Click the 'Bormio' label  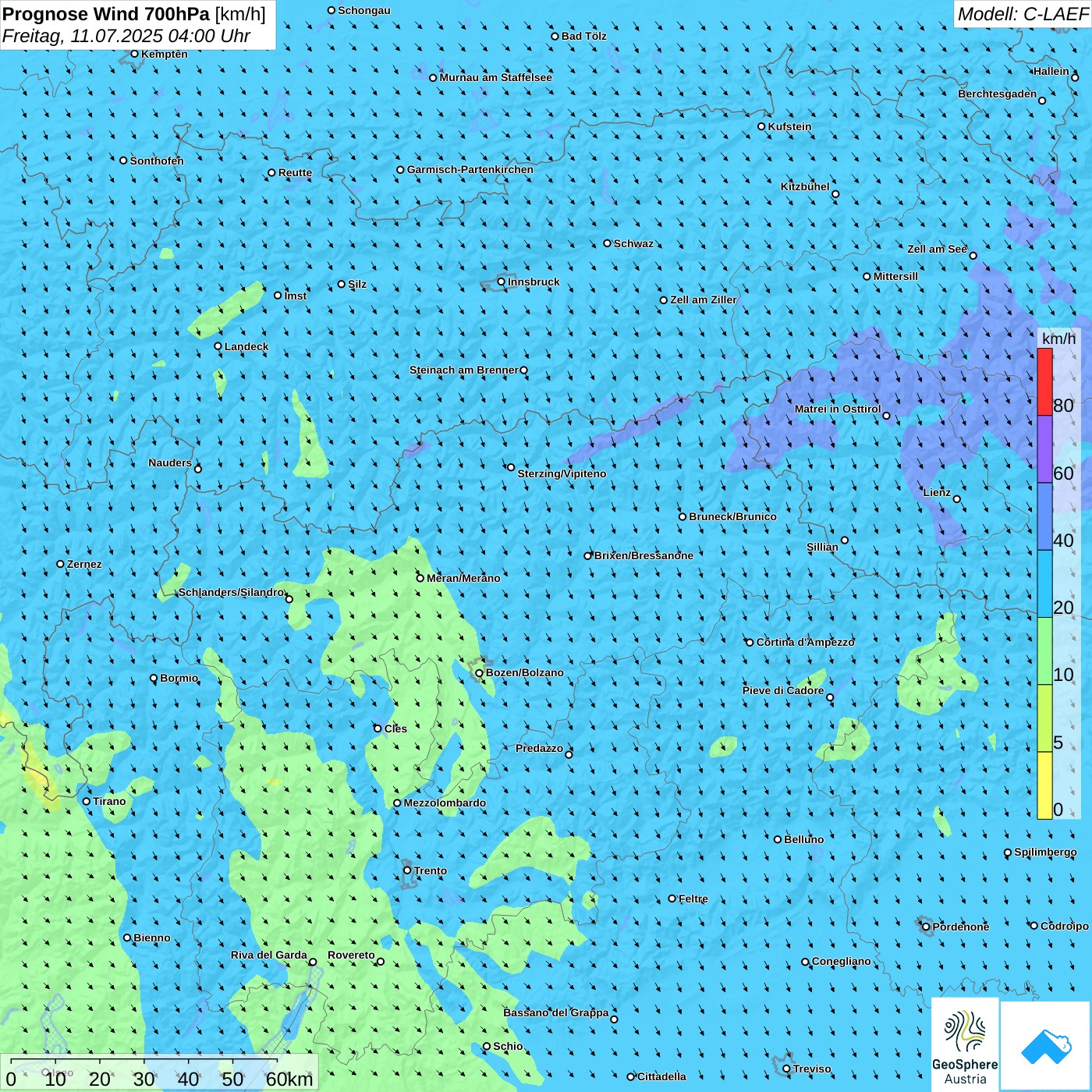pos(179,678)
